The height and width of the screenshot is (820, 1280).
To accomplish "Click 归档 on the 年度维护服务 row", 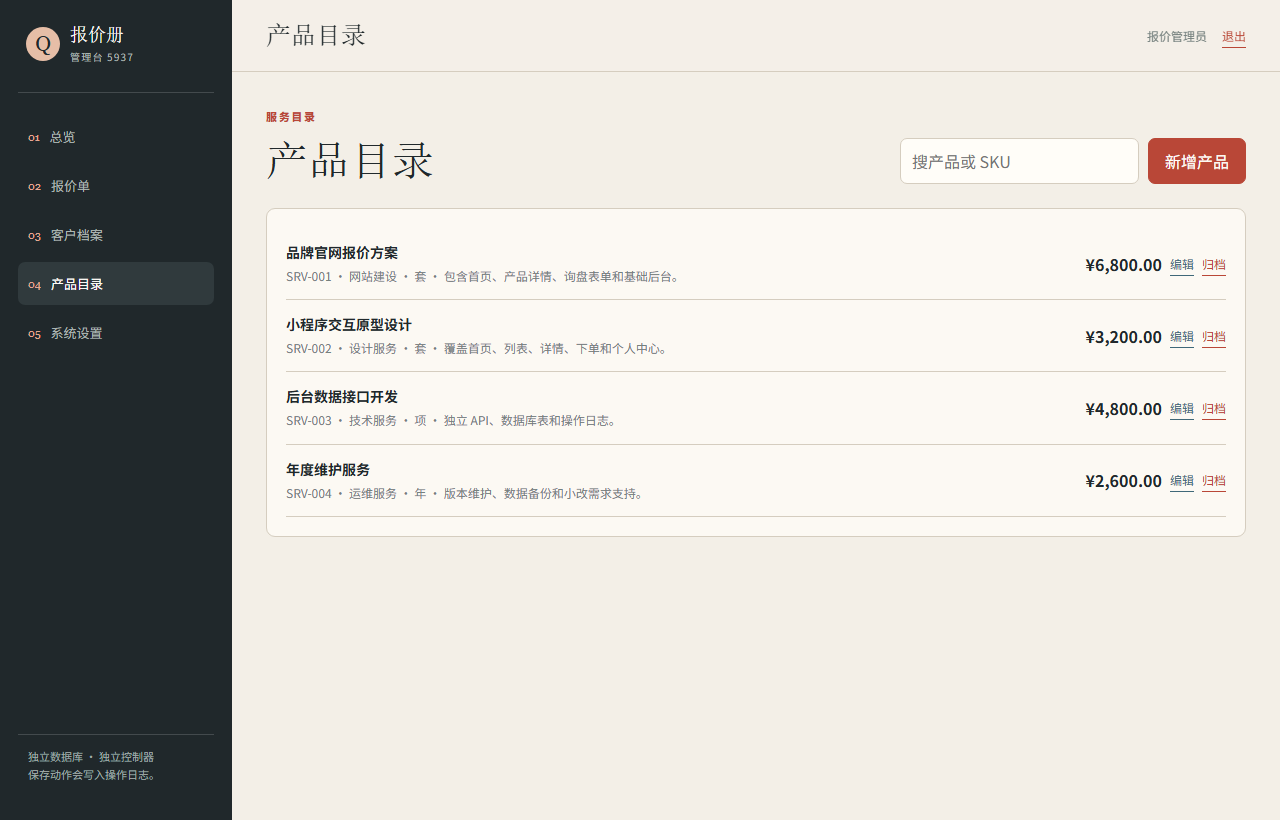I will (x=1214, y=481).
